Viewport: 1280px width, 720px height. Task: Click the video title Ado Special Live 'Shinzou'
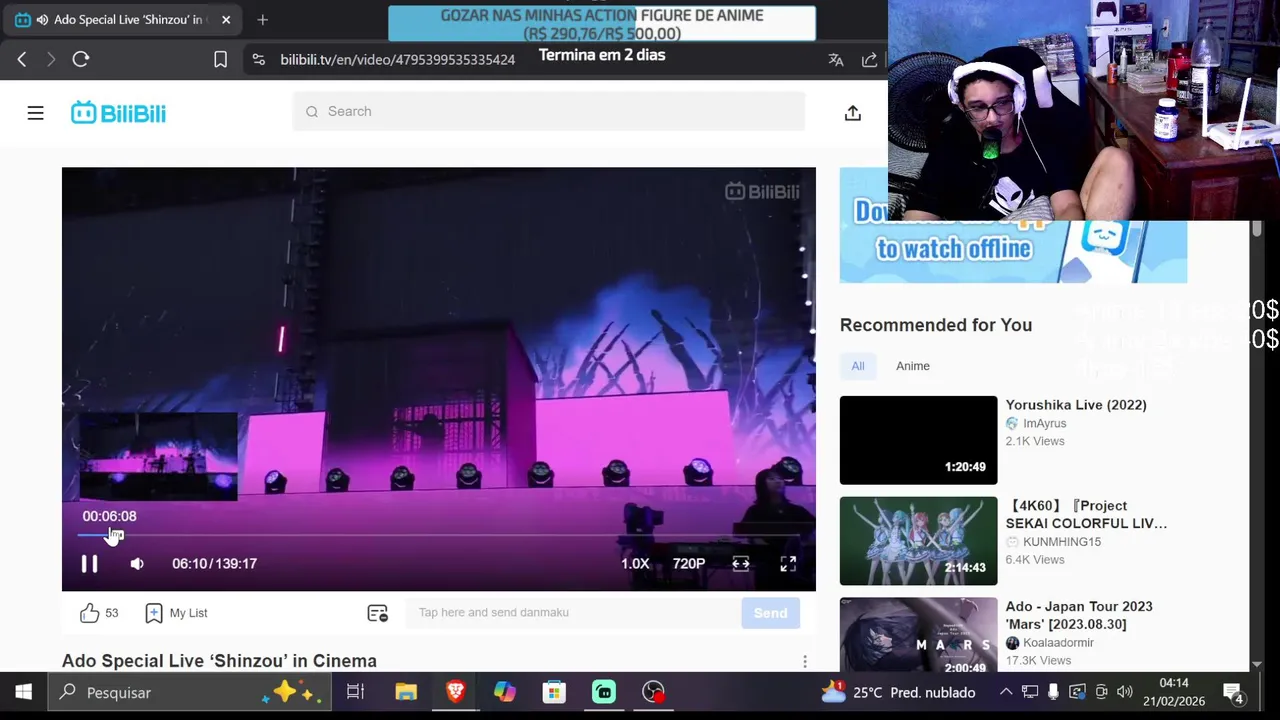pos(219,661)
